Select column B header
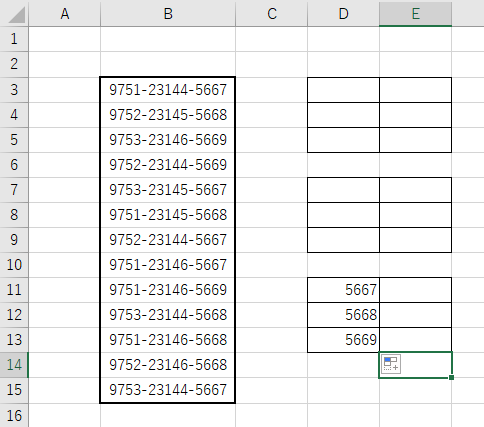The height and width of the screenshot is (427, 484). tap(168, 14)
